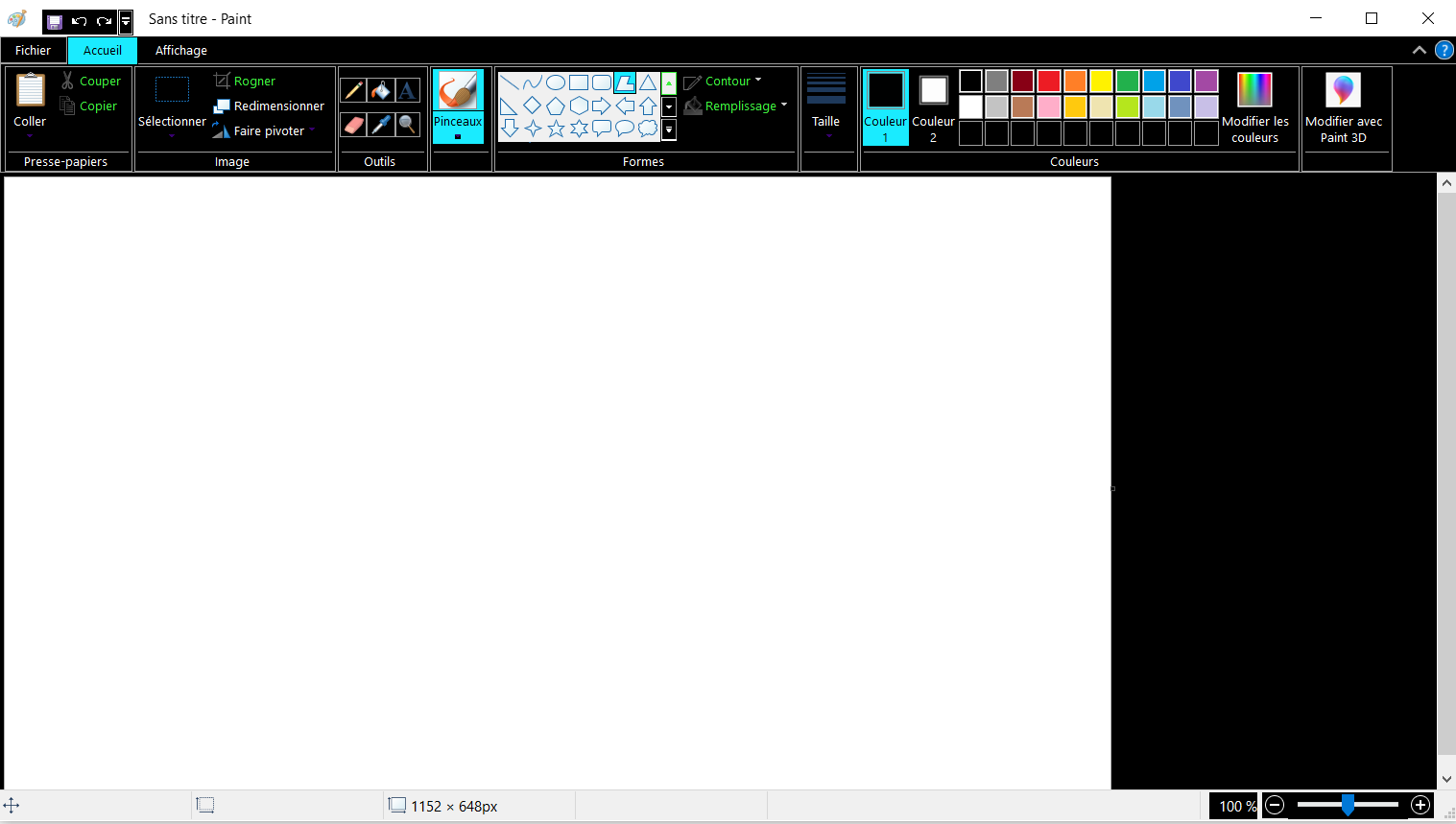Choose the Right arrow shape
The image size is (1456, 824).
point(602,106)
